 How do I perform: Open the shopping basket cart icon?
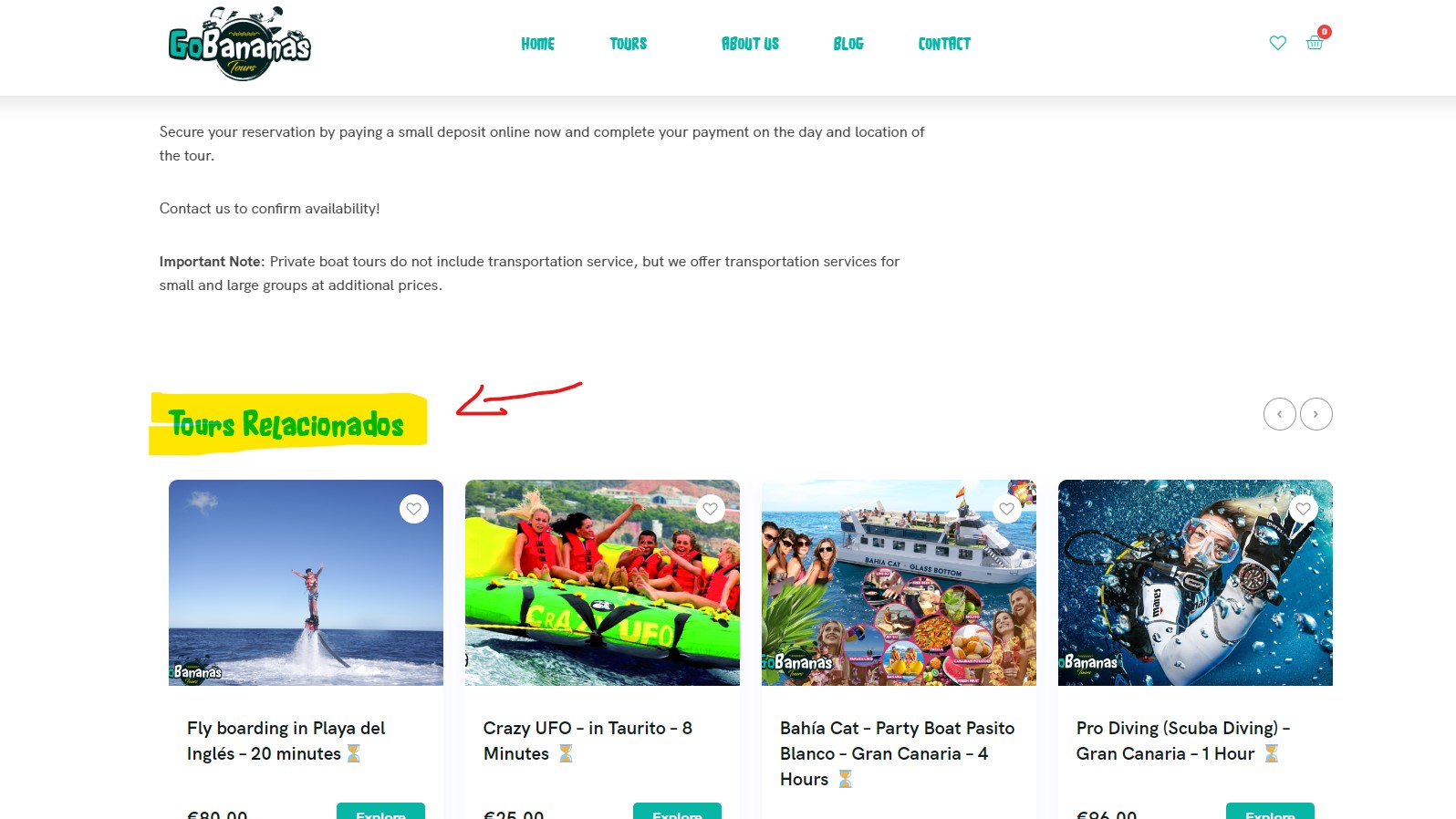pyautogui.click(x=1315, y=43)
